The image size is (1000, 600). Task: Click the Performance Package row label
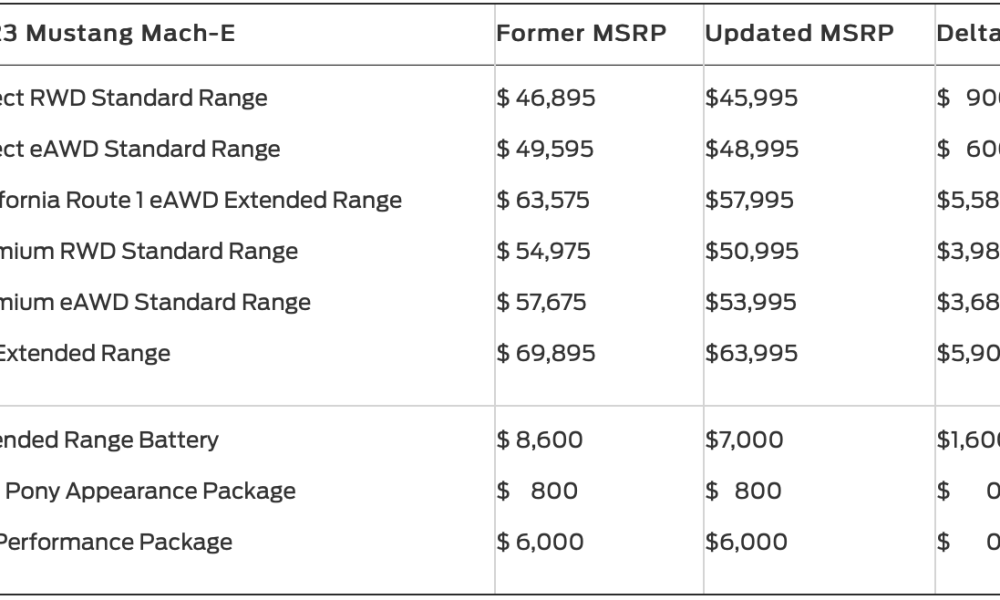[116, 542]
